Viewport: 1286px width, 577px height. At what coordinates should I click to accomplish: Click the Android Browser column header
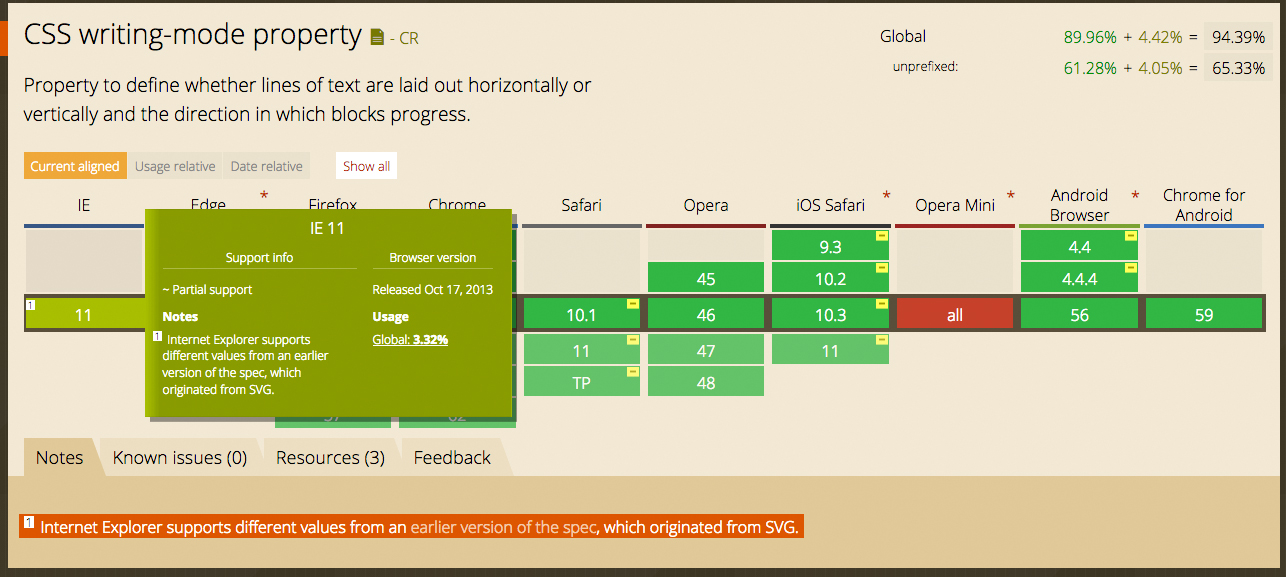point(1079,205)
